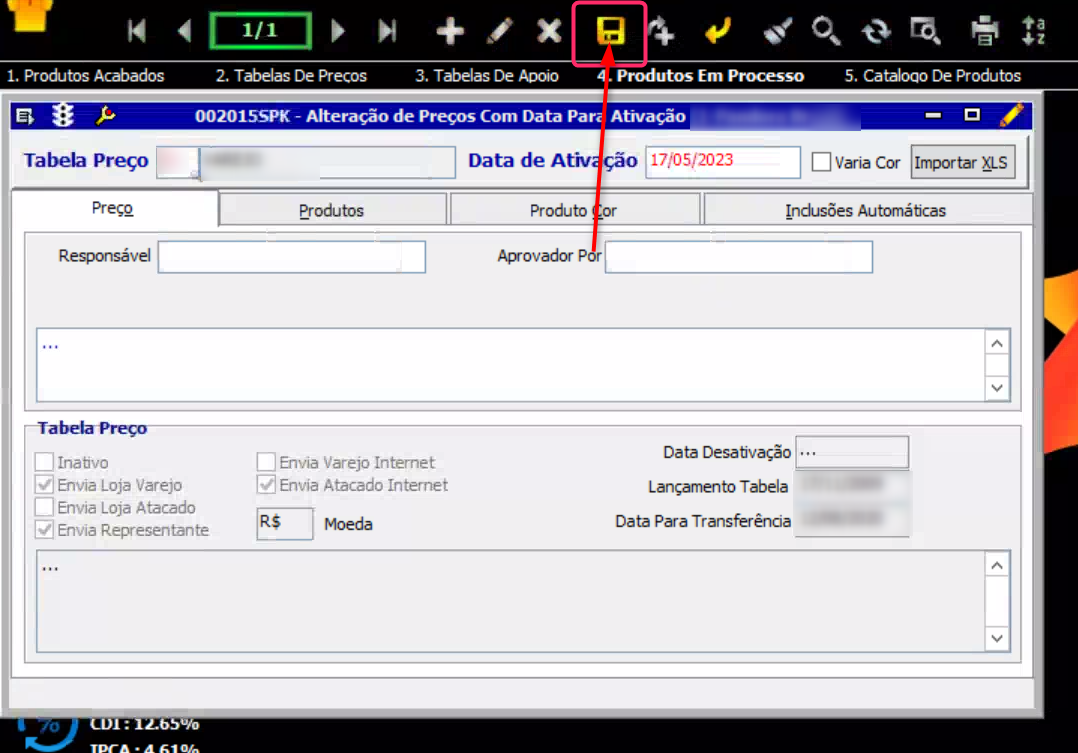
Task: Maximize the Alteração de Preços window
Action: (x=971, y=115)
